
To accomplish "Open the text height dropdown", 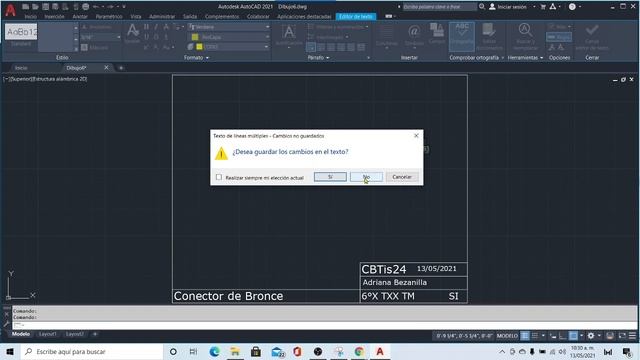I will [118, 37].
